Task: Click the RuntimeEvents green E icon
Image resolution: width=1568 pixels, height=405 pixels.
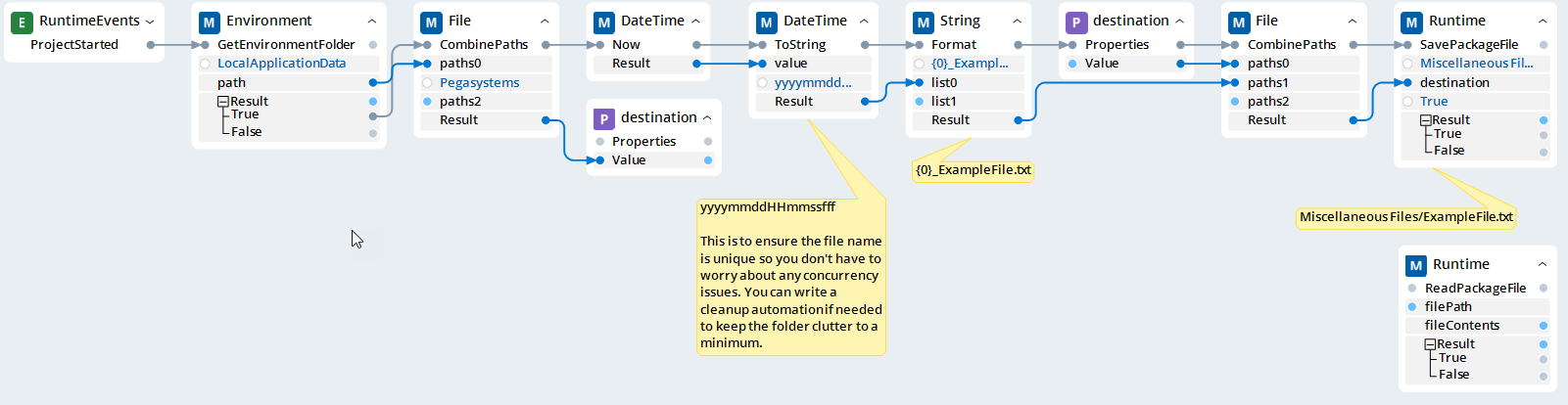Action: [22, 22]
